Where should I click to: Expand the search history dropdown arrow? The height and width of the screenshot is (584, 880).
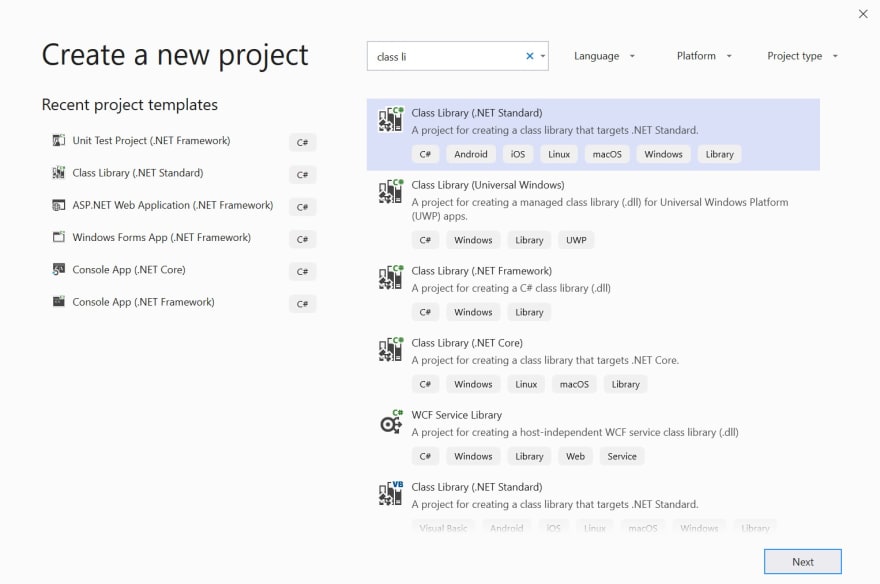[543, 56]
